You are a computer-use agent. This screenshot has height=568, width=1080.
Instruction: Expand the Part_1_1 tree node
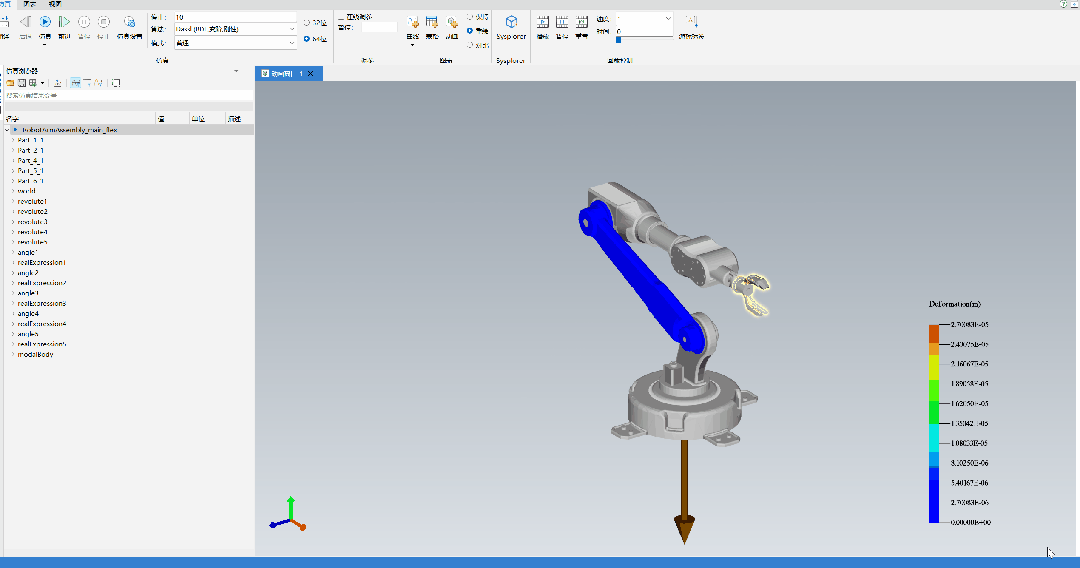[x=12, y=140]
